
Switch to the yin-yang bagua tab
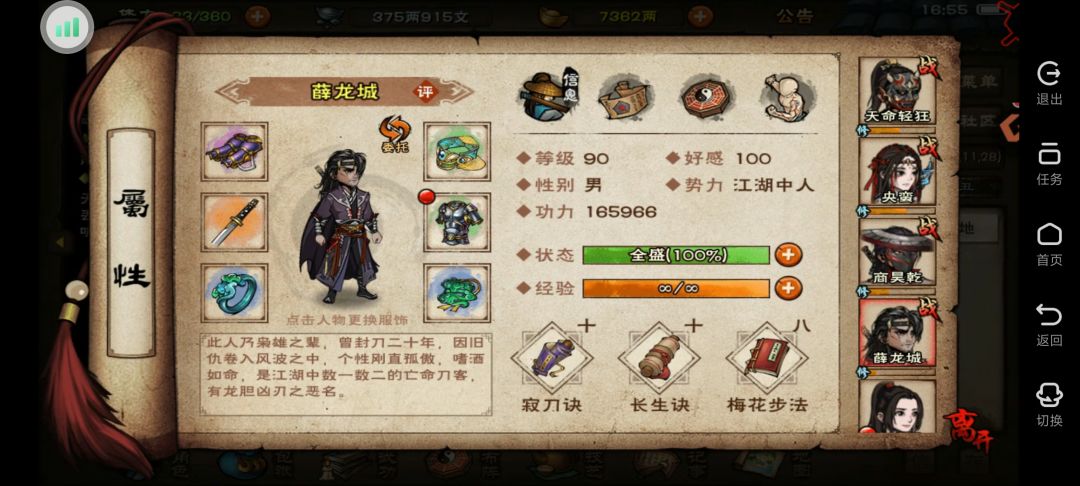(707, 96)
